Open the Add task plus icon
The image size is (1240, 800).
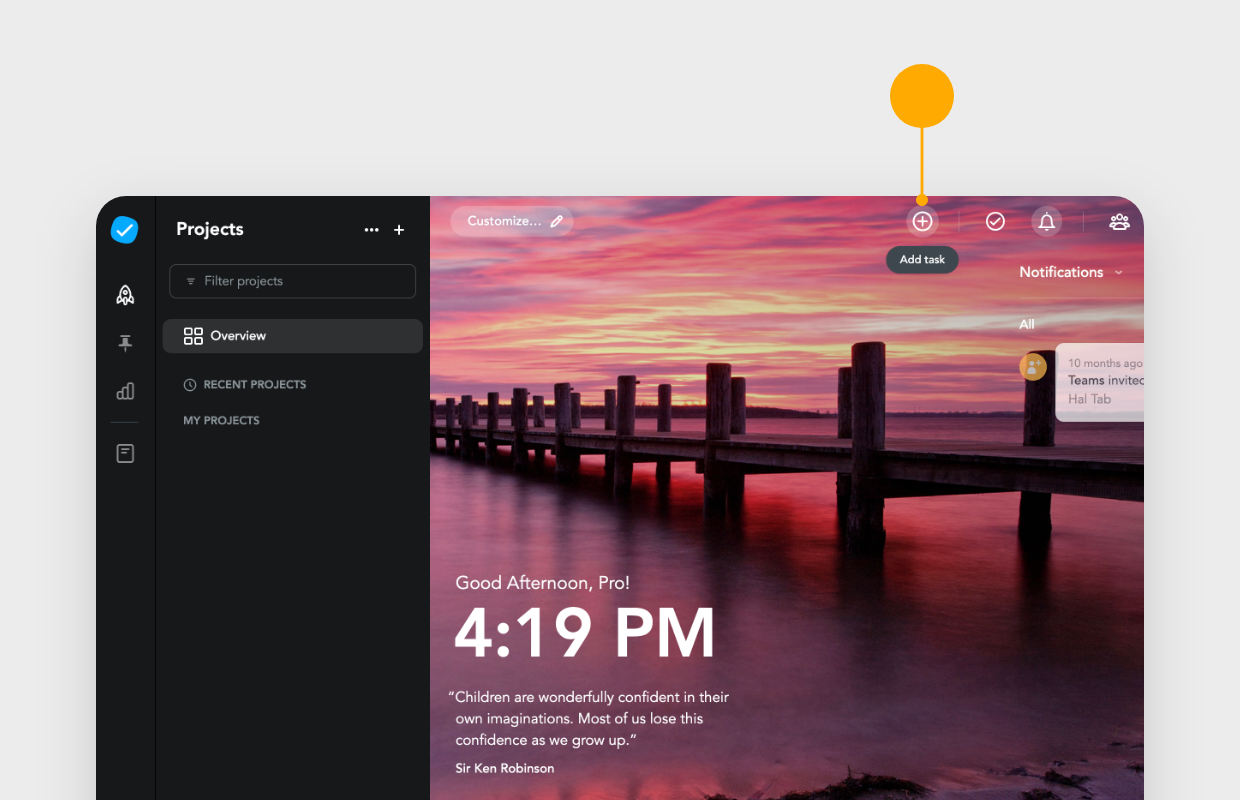pos(922,221)
